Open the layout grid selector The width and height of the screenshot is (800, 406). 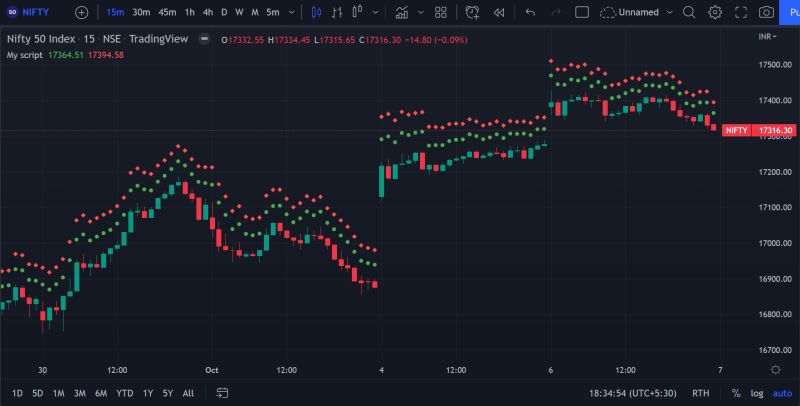pos(441,12)
